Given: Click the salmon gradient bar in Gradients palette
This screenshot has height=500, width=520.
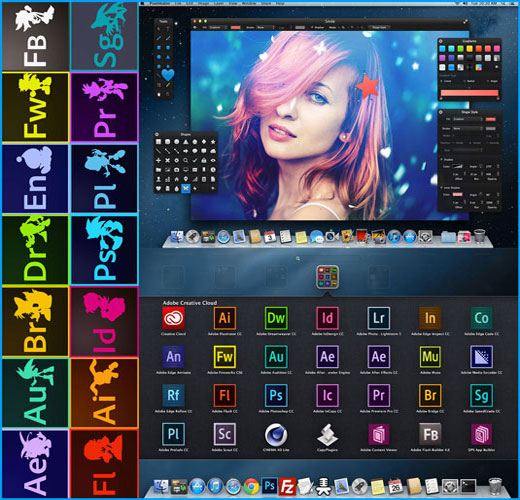Looking at the screenshot, I should coord(469,93).
